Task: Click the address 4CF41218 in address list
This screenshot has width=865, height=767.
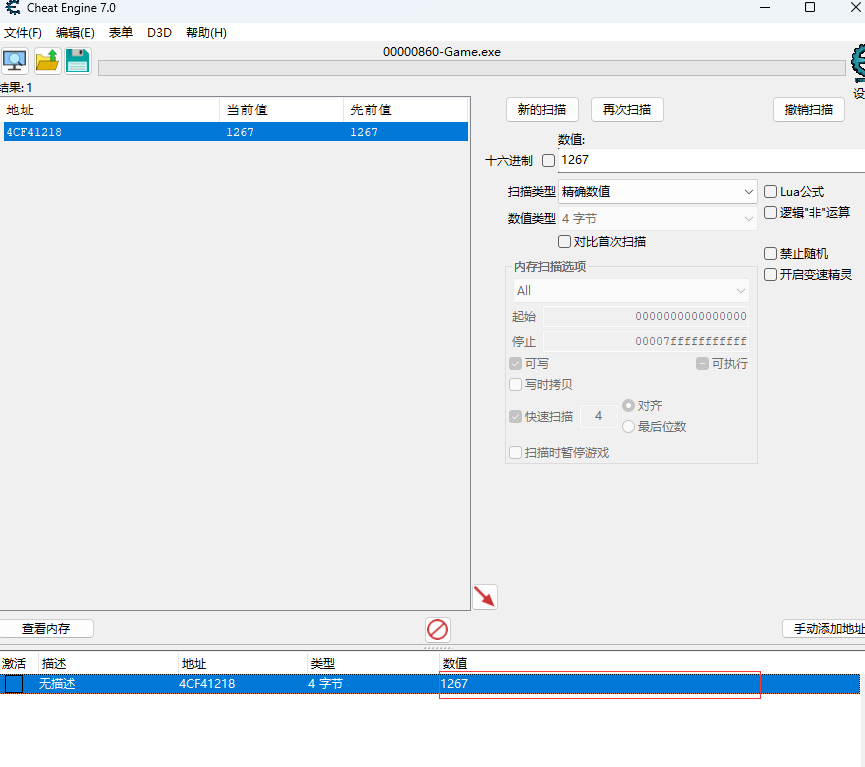Action: (x=207, y=684)
